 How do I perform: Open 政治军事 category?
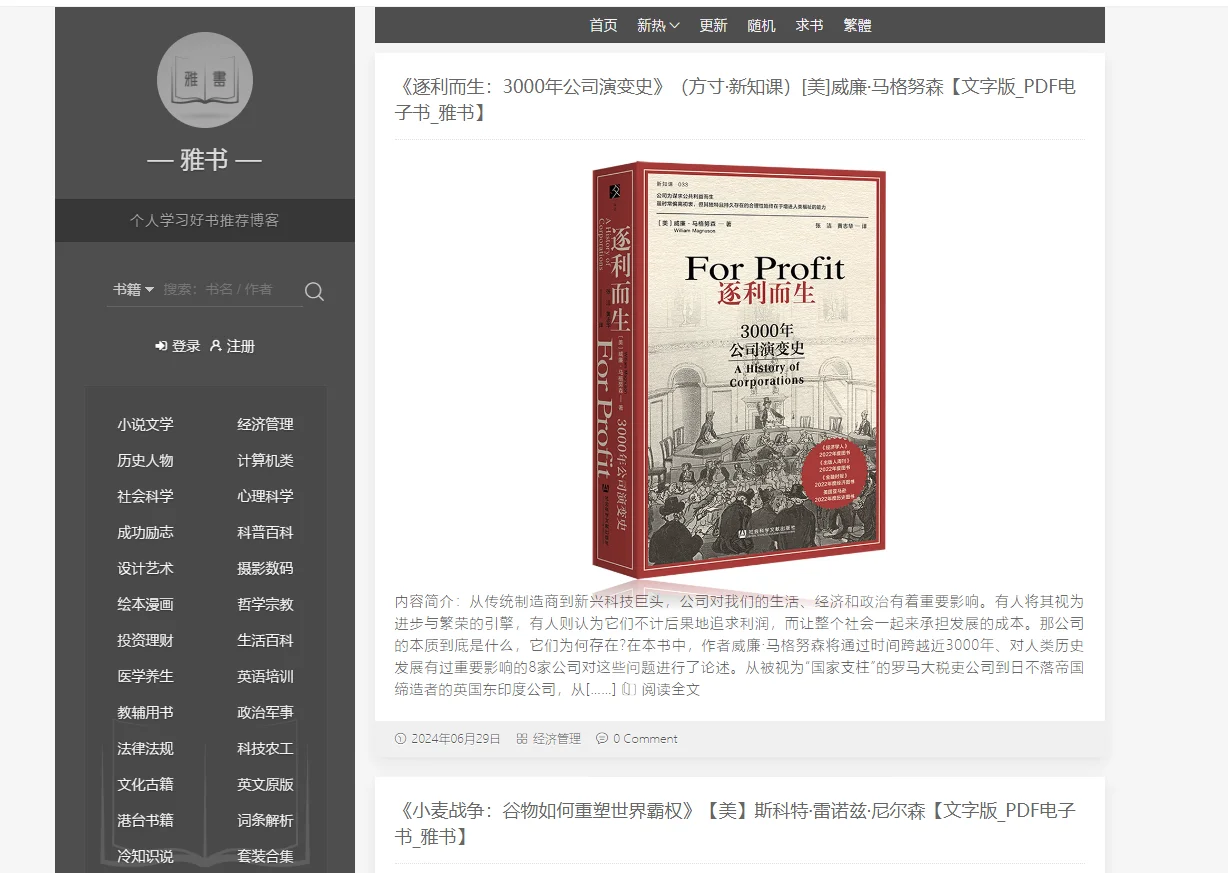pyautogui.click(x=265, y=712)
